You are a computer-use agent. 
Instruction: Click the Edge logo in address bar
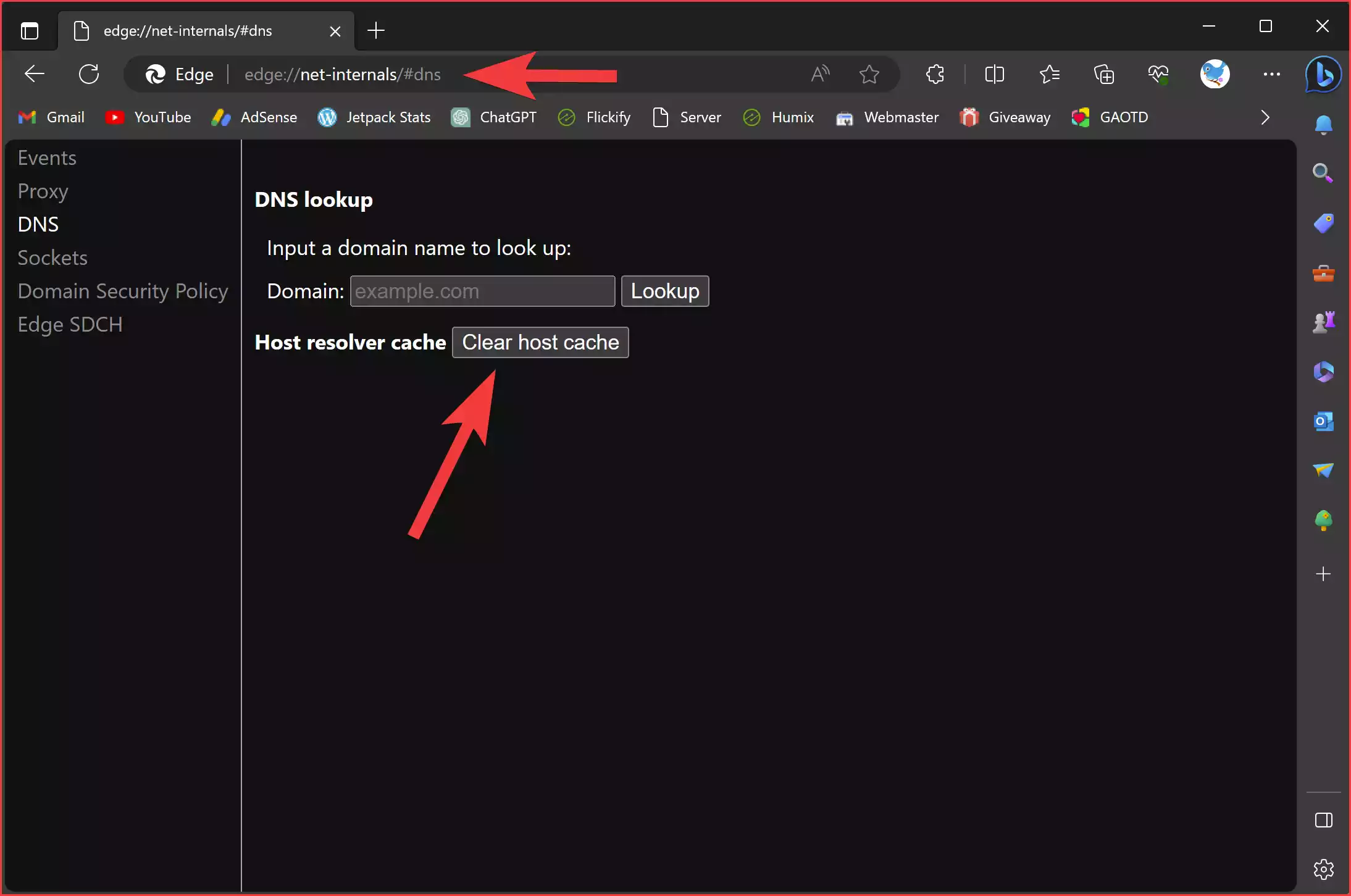click(x=155, y=74)
